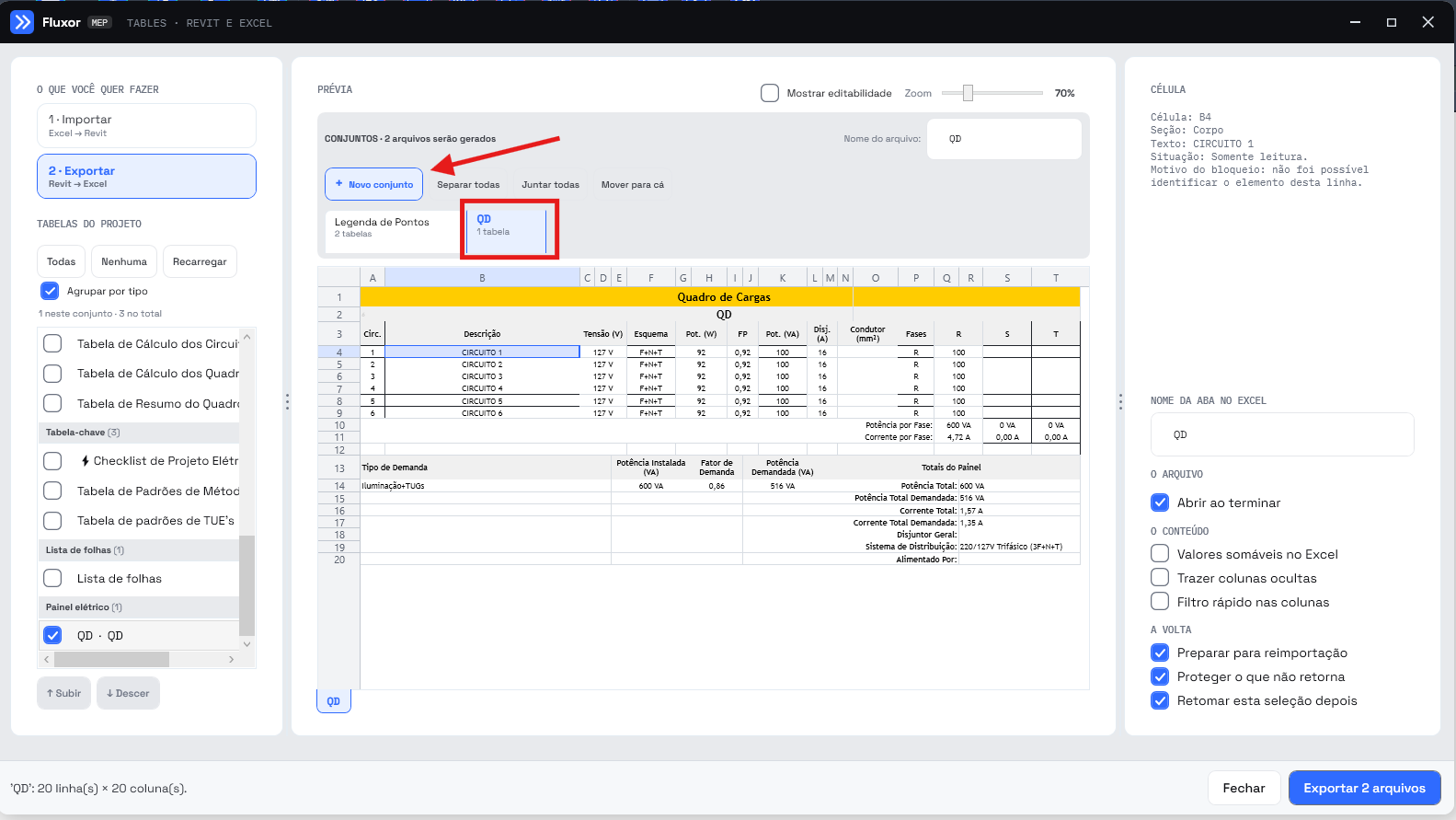This screenshot has width=1456, height=820.
Task: Click Nenhuma to deselect tables
Action: pyautogui.click(x=124, y=261)
